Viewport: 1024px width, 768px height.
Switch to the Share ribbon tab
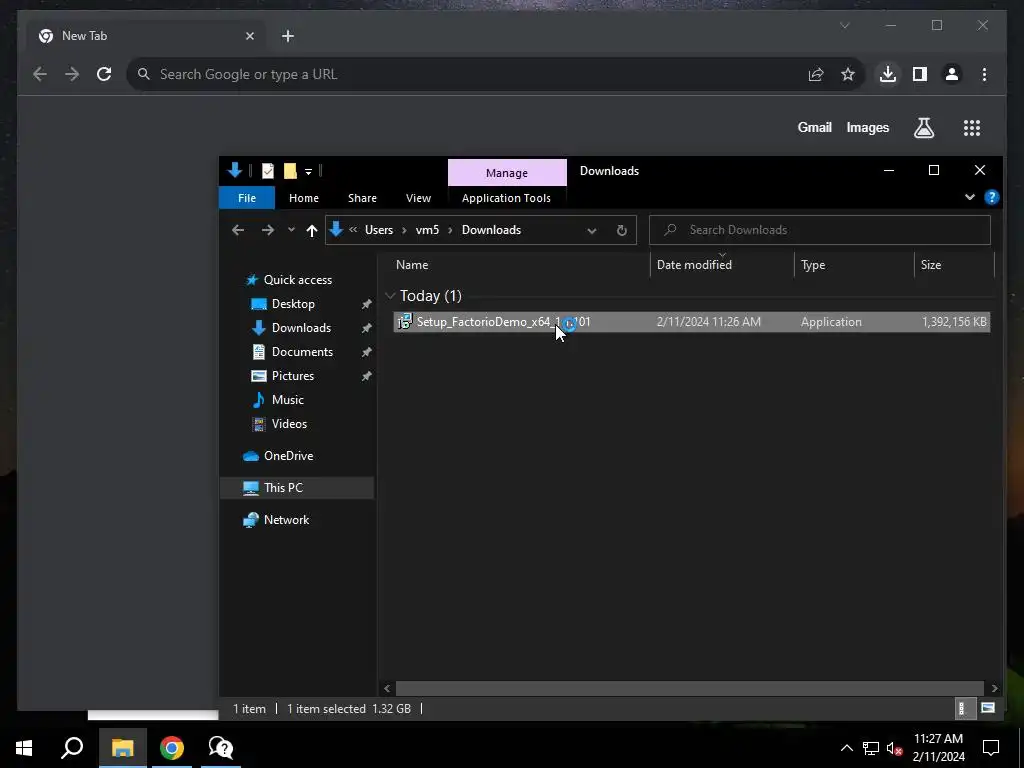click(x=362, y=198)
